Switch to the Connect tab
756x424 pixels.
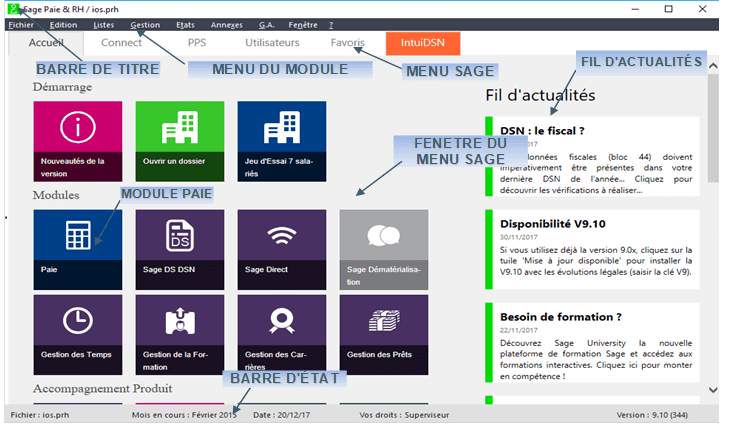coord(121,43)
